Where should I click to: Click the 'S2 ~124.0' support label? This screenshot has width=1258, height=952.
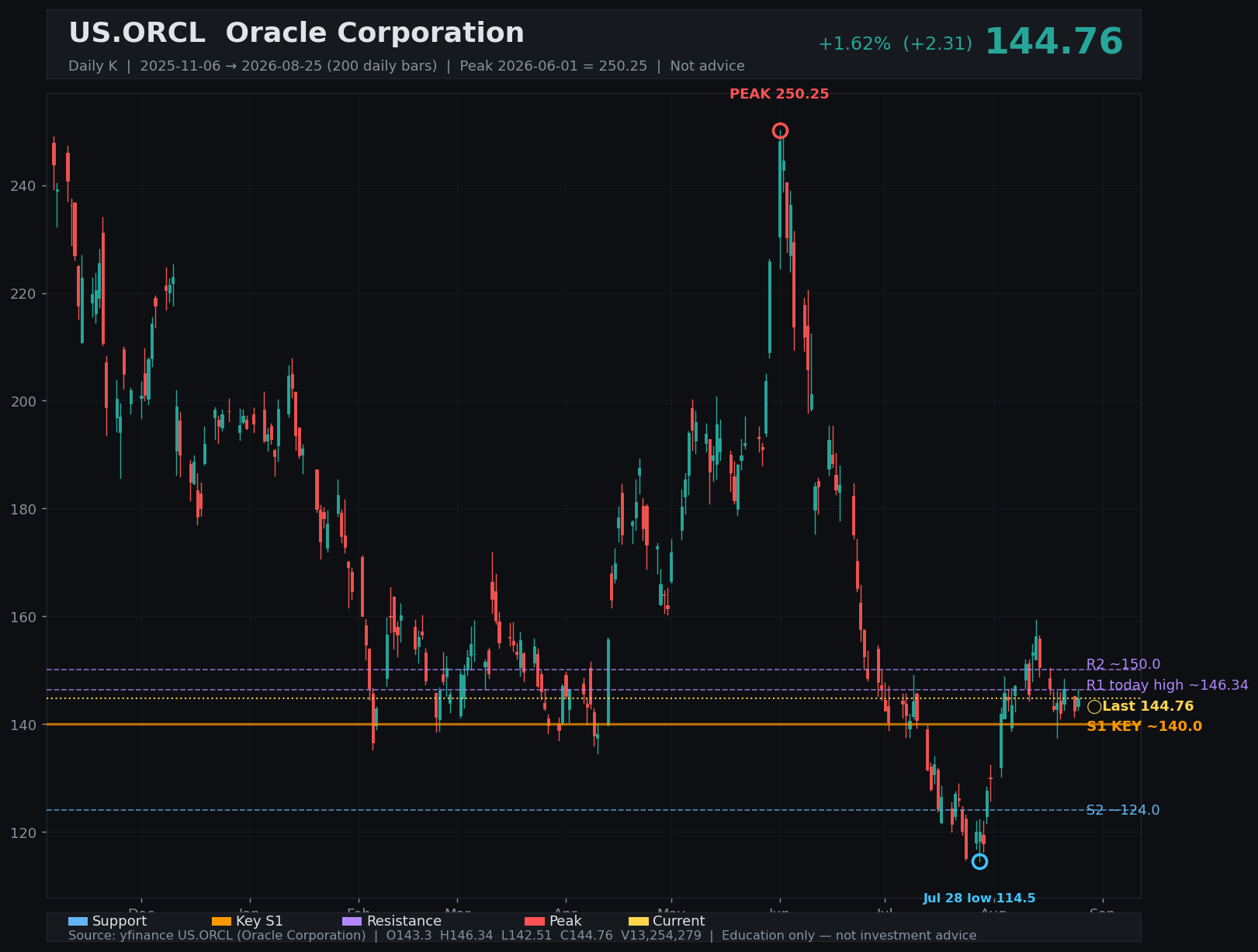(x=1123, y=810)
